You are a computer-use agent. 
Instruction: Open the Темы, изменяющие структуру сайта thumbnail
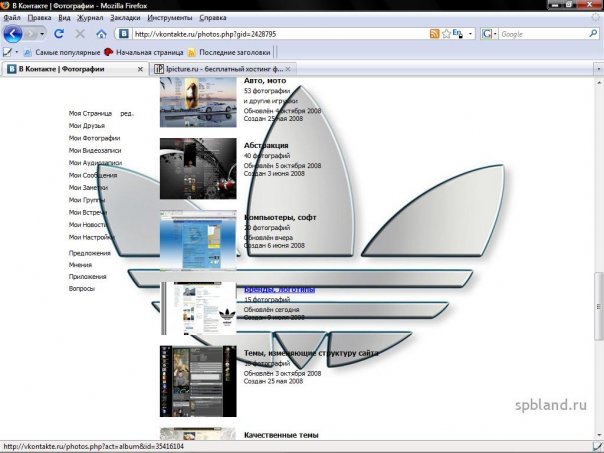[198, 381]
